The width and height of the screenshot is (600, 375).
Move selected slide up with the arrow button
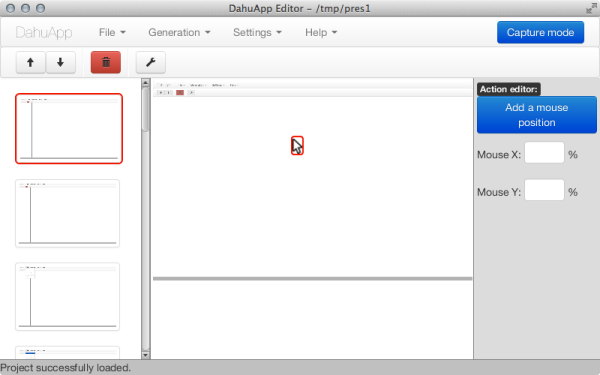pos(31,62)
